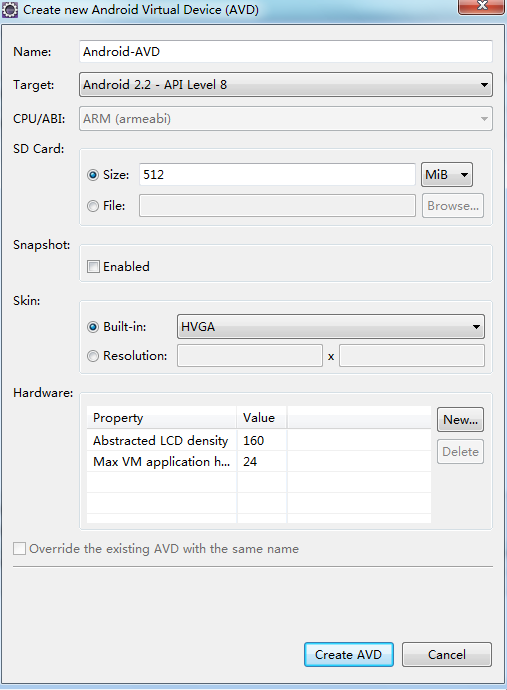Enable the Snapshot checkbox

pos(93,267)
